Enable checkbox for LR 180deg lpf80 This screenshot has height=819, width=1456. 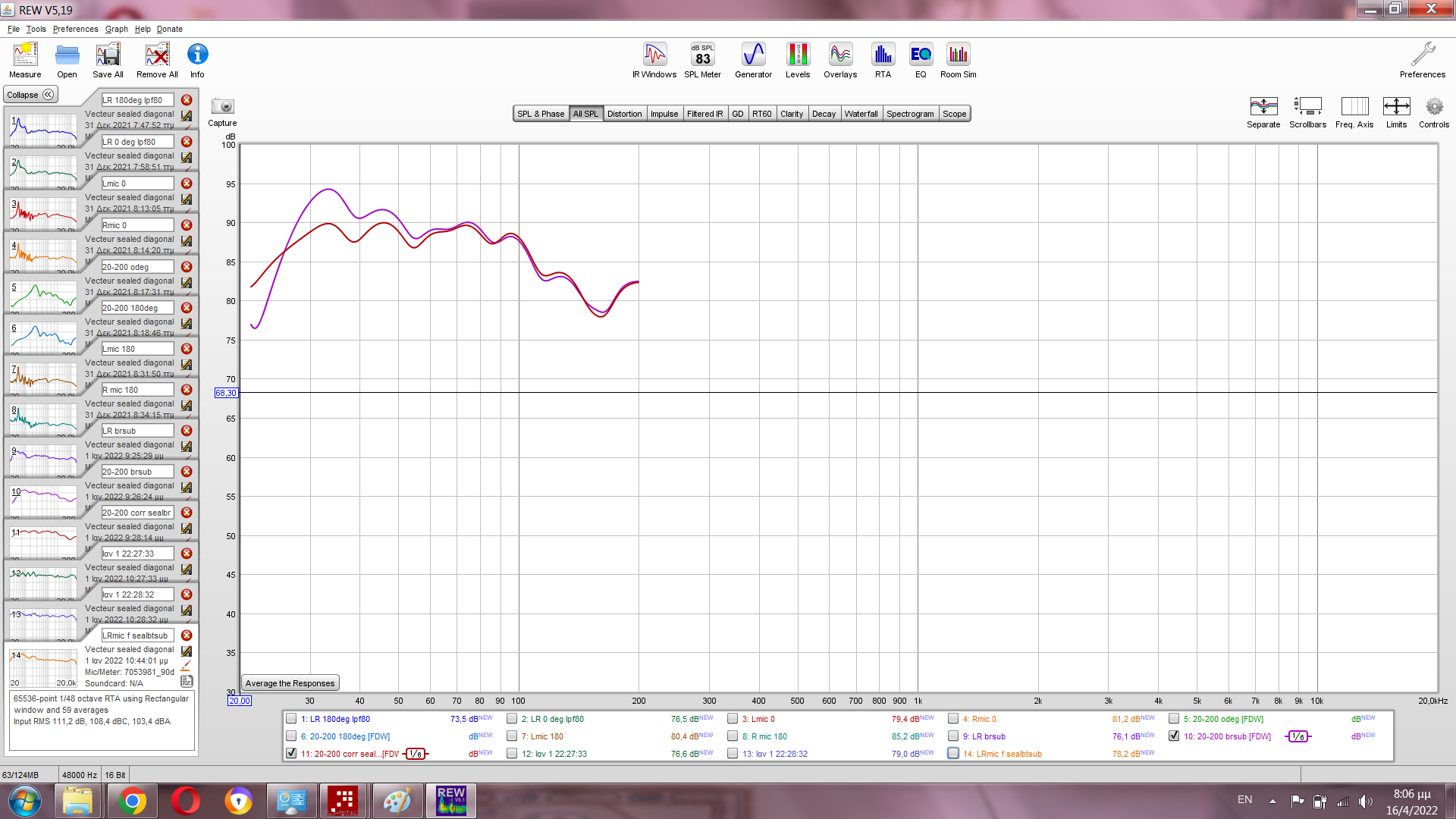pos(293,718)
